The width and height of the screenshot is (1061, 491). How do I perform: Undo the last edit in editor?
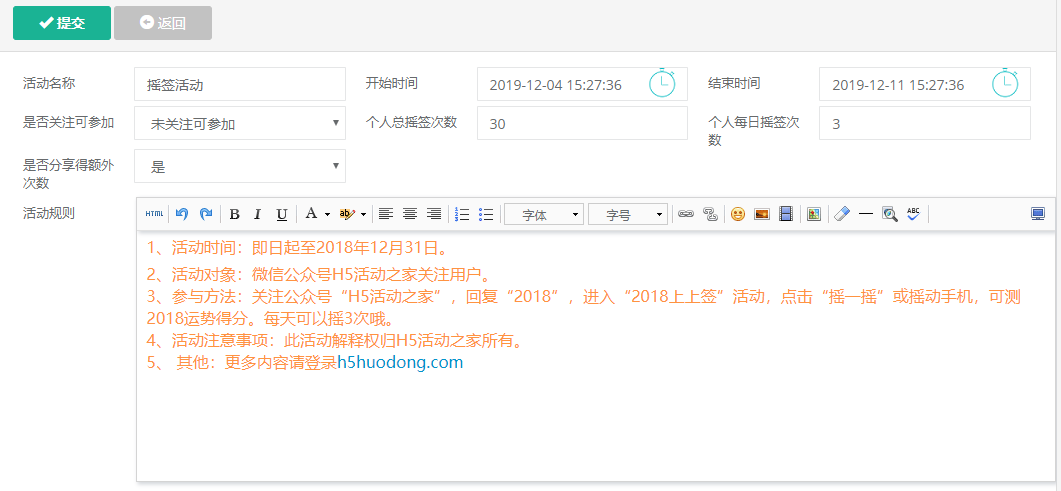coord(181,214)
